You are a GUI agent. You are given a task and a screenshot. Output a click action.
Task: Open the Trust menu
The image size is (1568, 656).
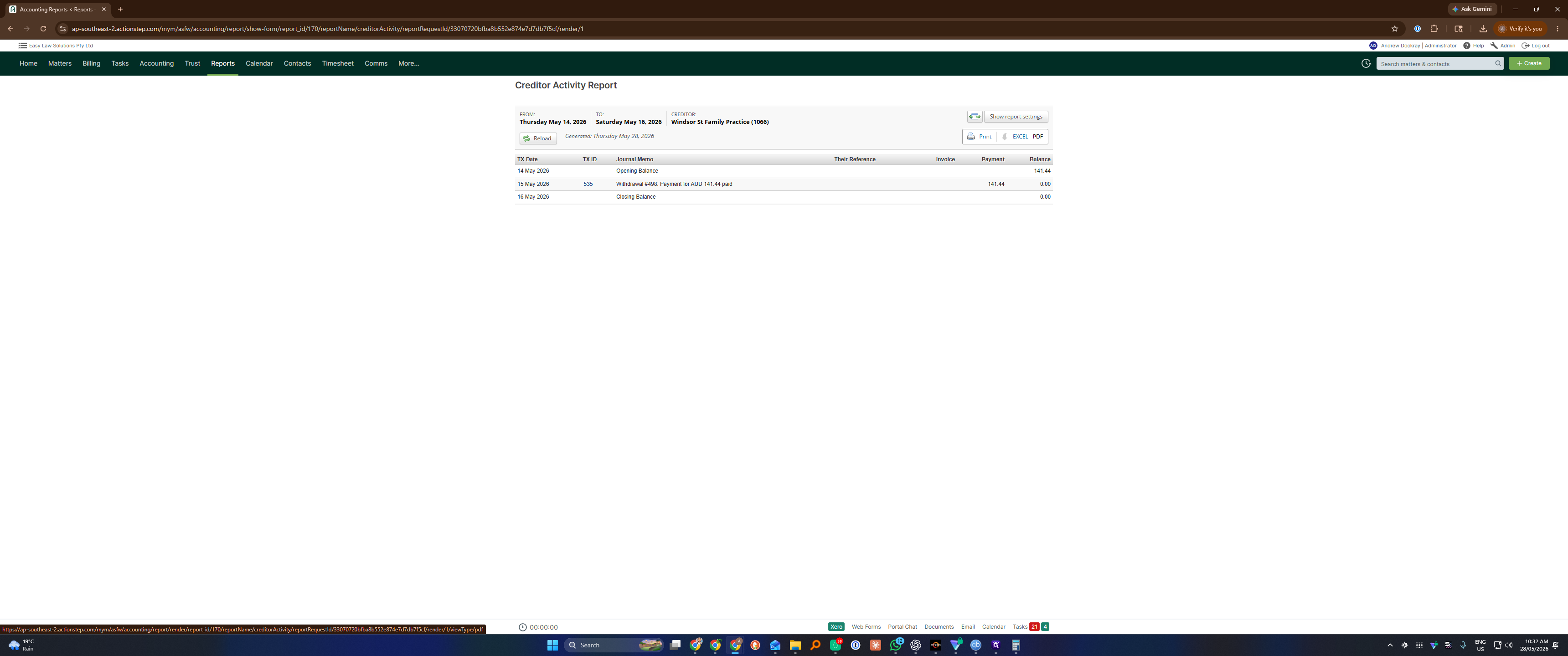tap(192, 63)
